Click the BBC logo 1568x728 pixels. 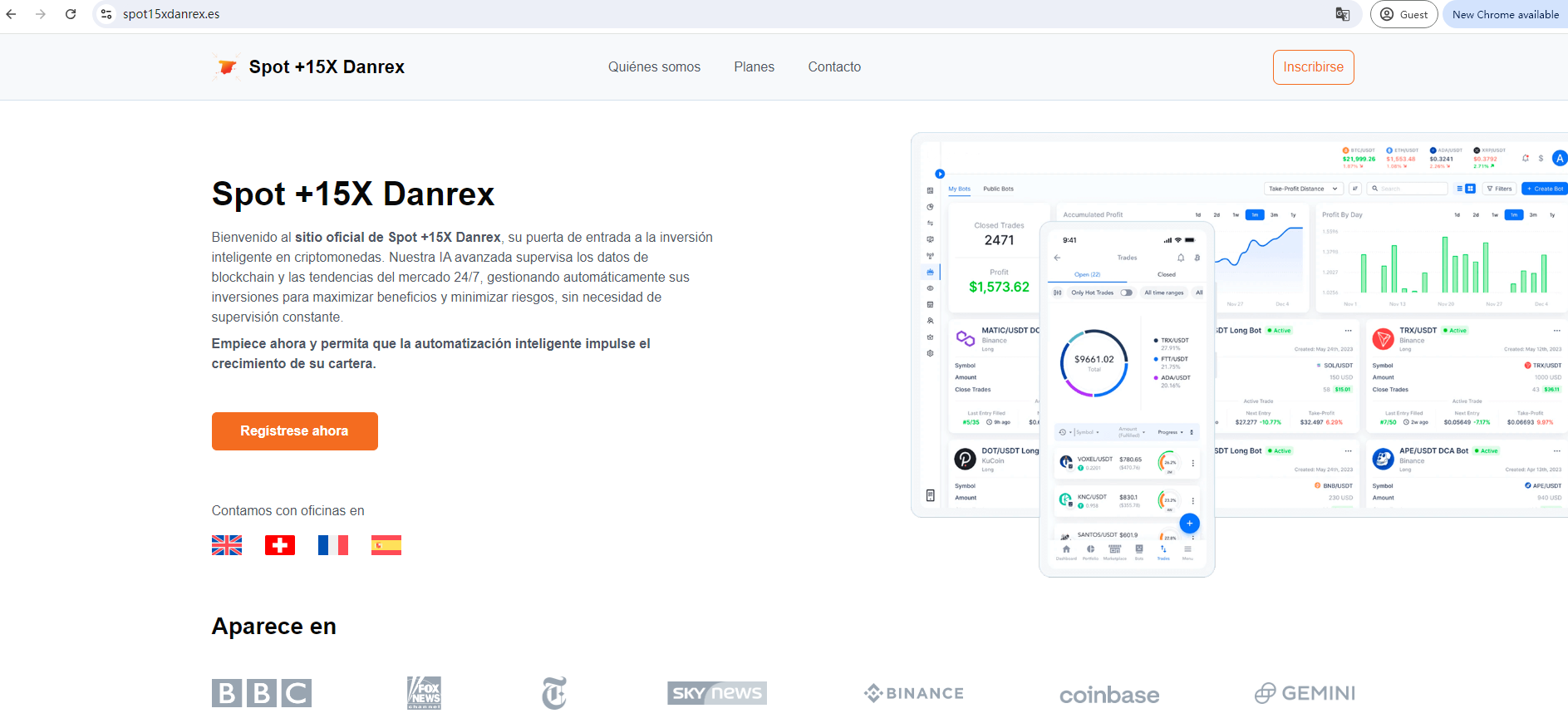pyautogui.click(x=262, y=693)
